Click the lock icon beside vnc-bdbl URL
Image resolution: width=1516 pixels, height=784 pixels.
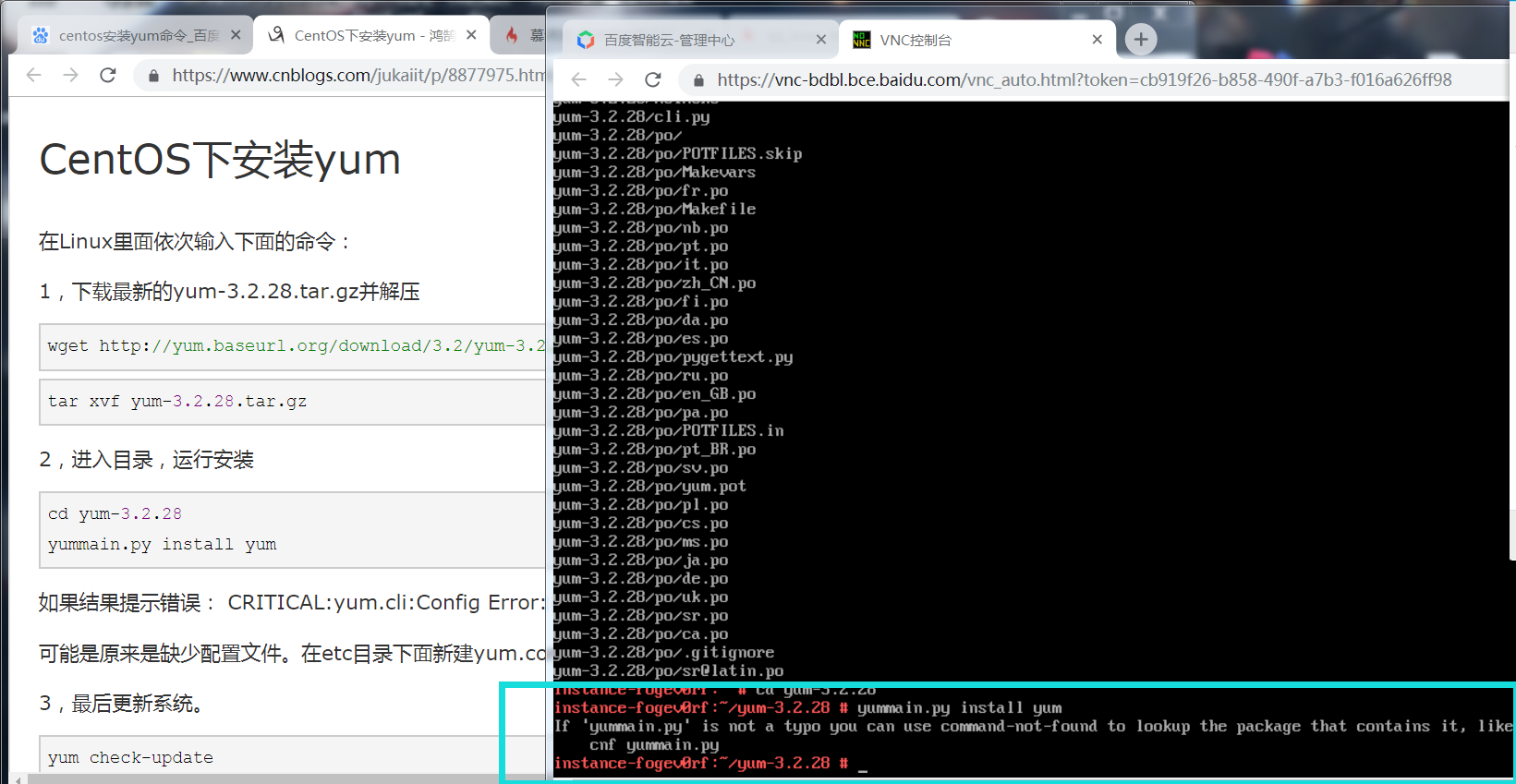[698, 80]
